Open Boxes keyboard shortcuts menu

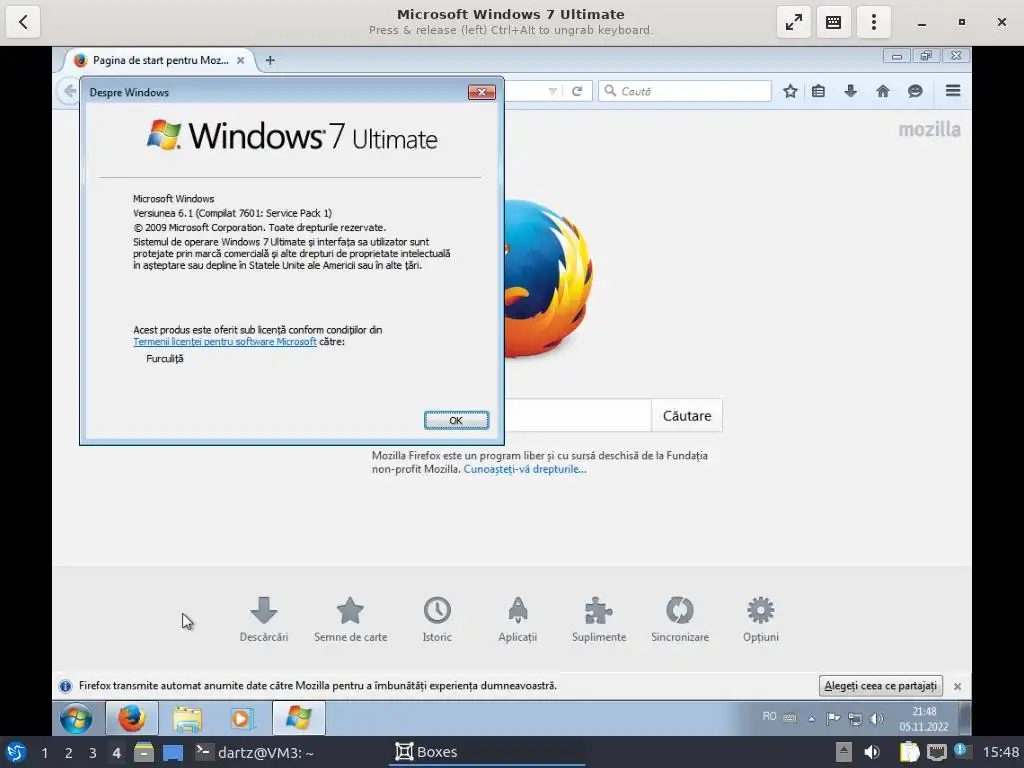[x=833, y=22]
